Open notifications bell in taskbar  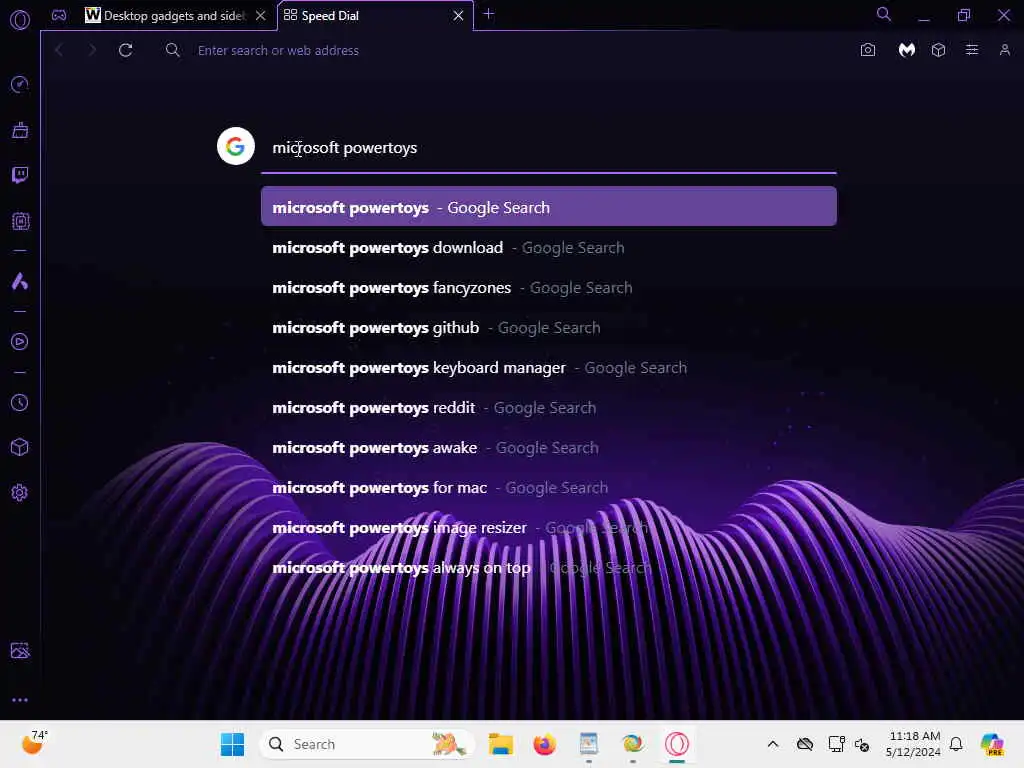[x=956, y=744]
